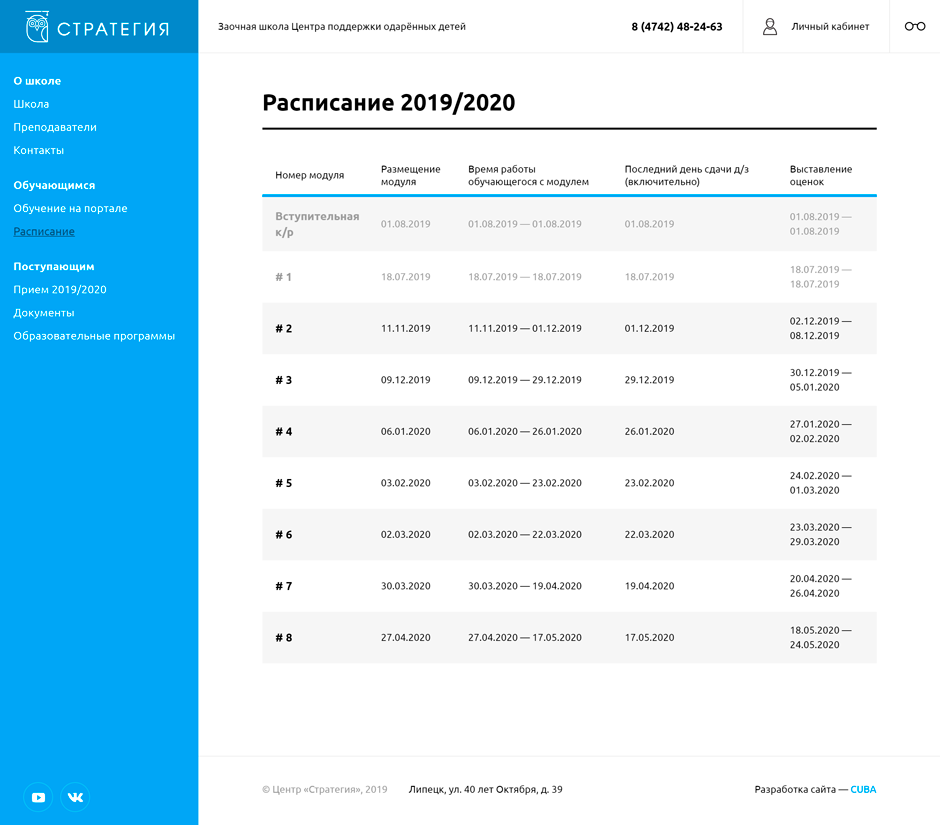Open Личный кабинет link
Screen dimensions: 940x825
[x=830, y=27]
